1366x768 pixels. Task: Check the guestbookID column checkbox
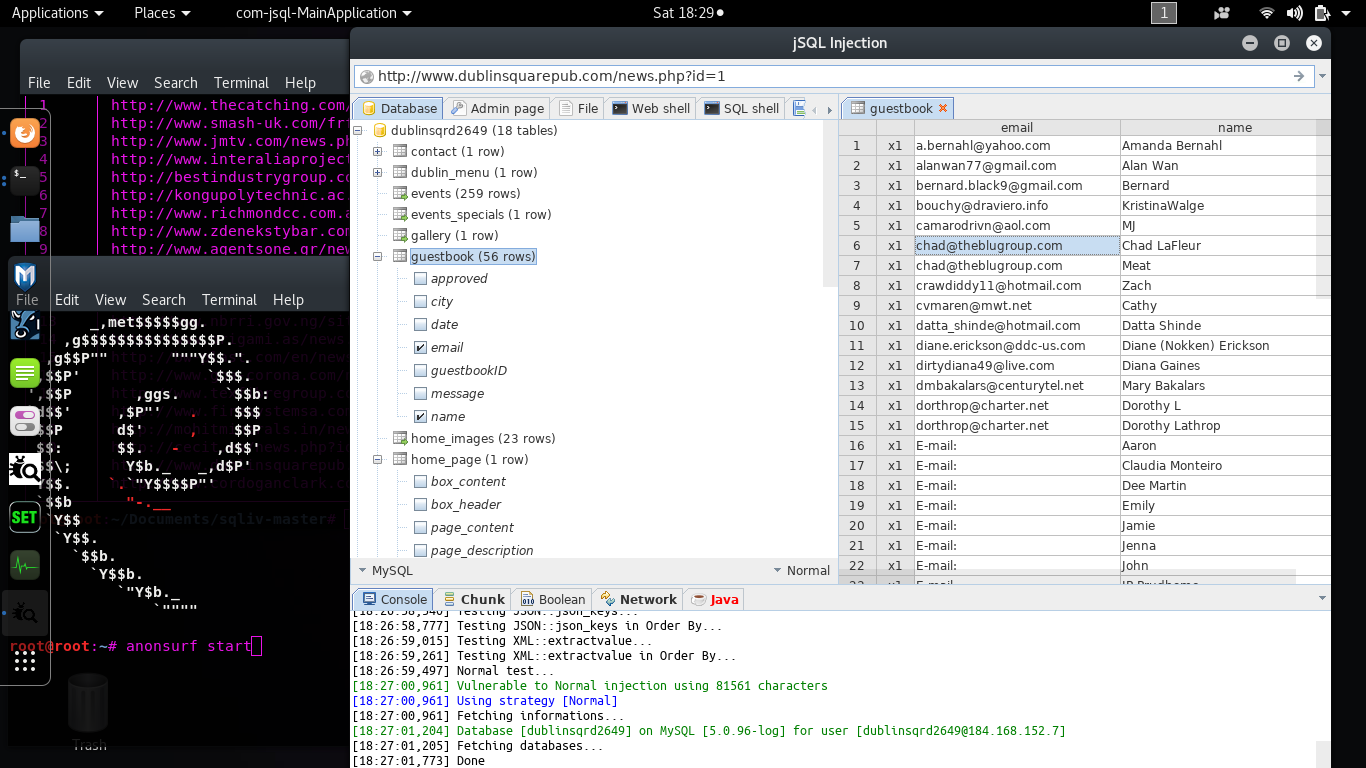tap(420, 371)
